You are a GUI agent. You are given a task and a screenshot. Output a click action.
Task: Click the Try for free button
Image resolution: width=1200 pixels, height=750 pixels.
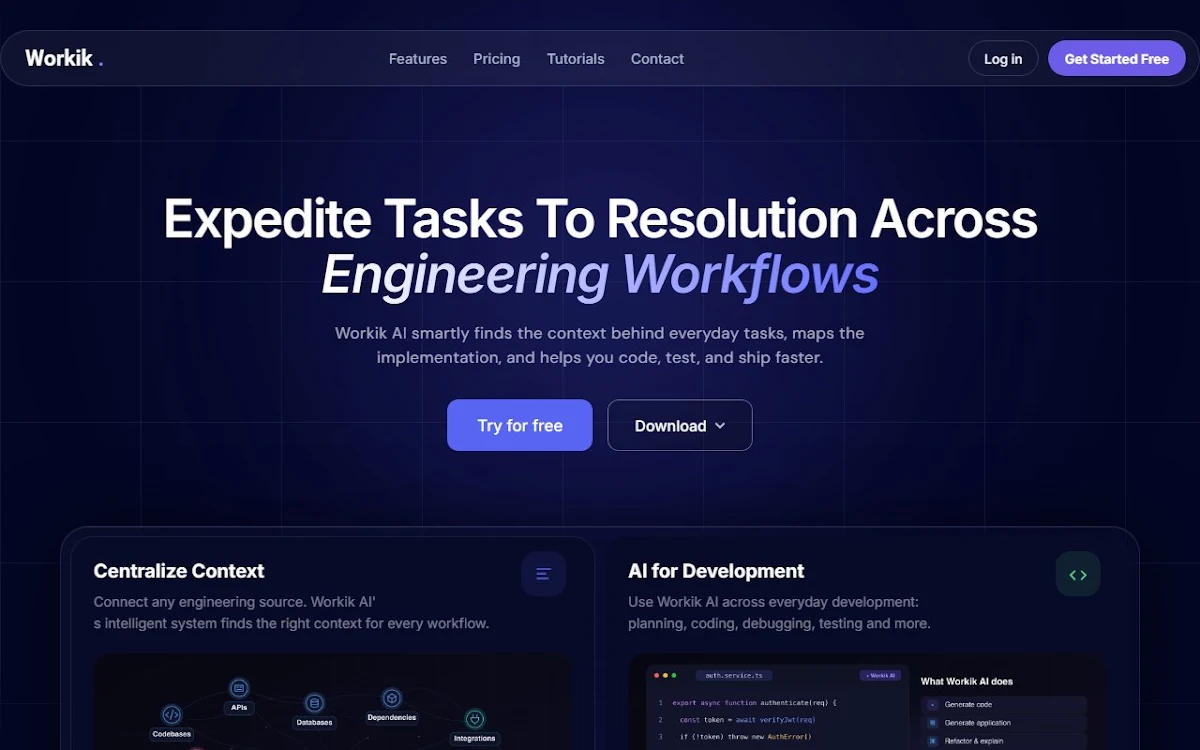[x=520, y=425]
